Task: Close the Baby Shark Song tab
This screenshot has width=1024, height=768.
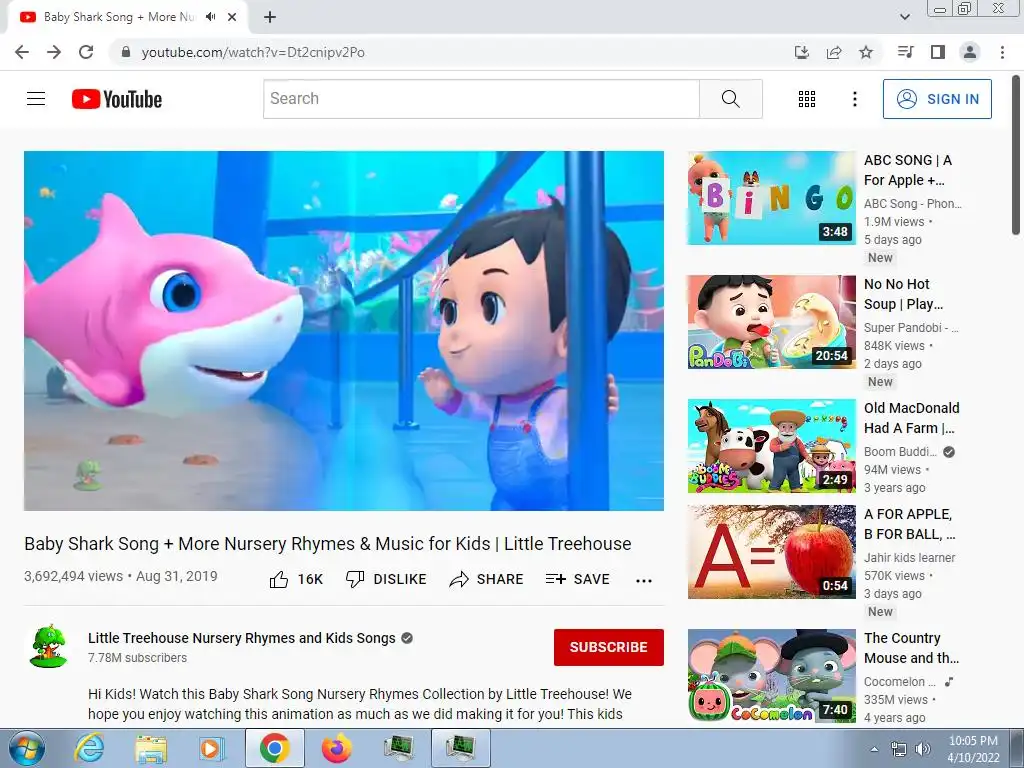Action: (x=232, y=17)
